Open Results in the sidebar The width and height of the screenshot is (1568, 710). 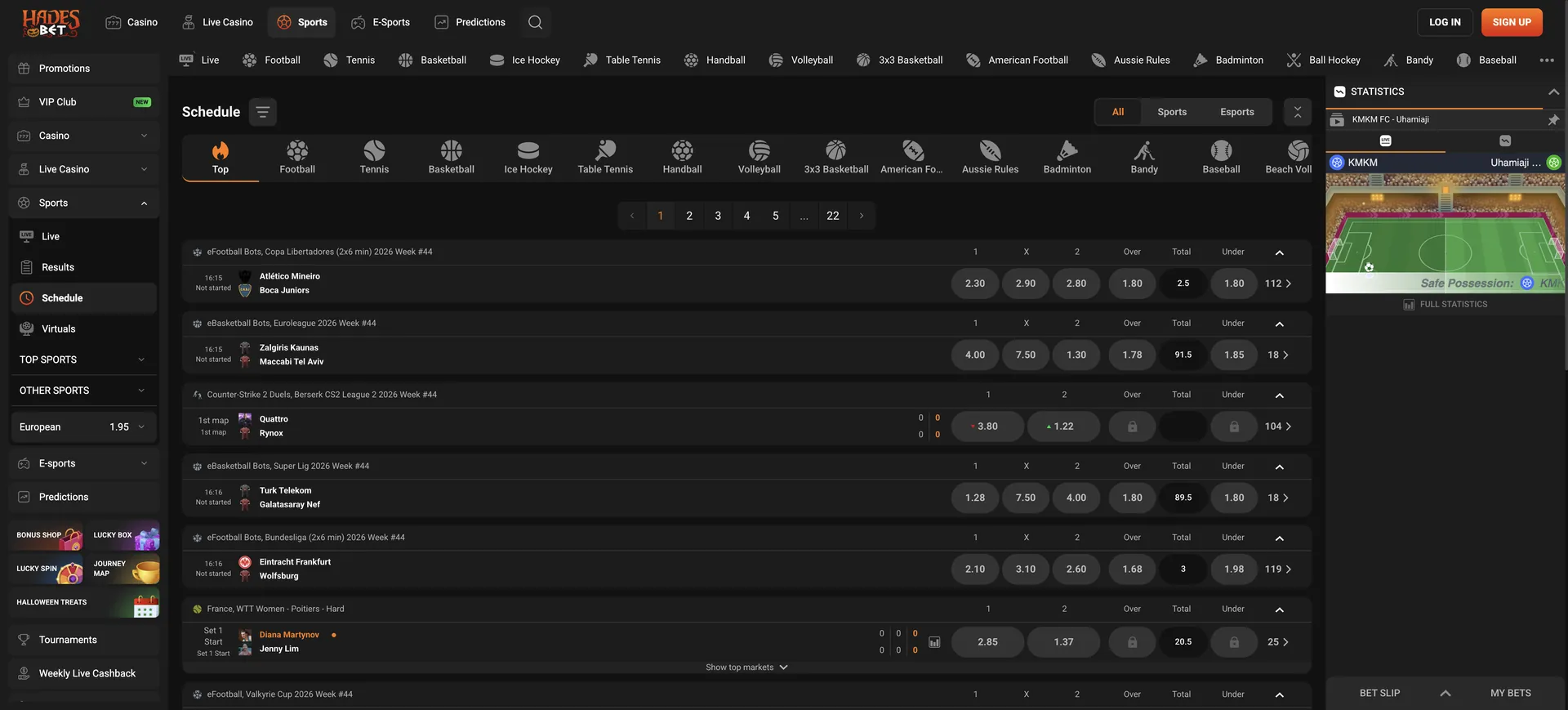click(84, 267)
